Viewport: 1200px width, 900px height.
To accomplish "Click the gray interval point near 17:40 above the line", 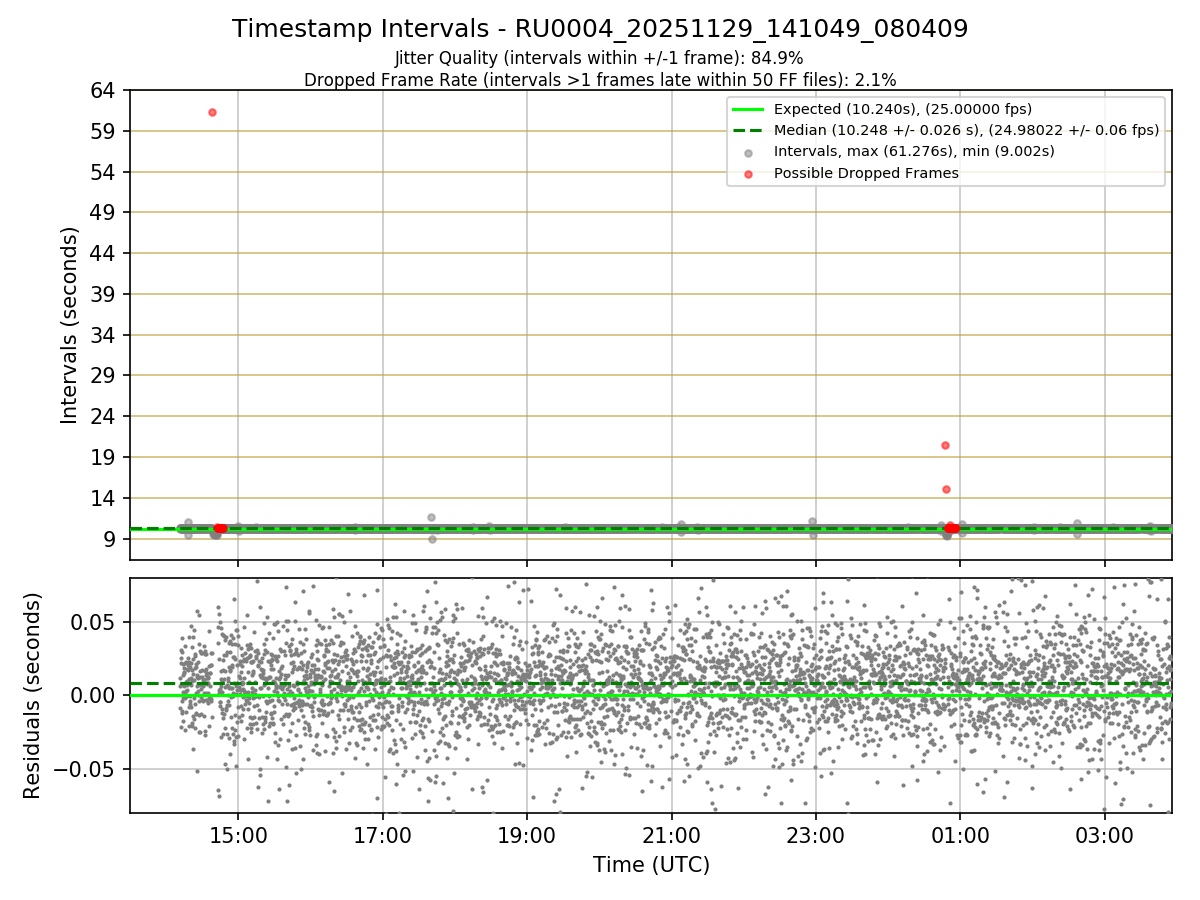I will [x=431, y=517].
